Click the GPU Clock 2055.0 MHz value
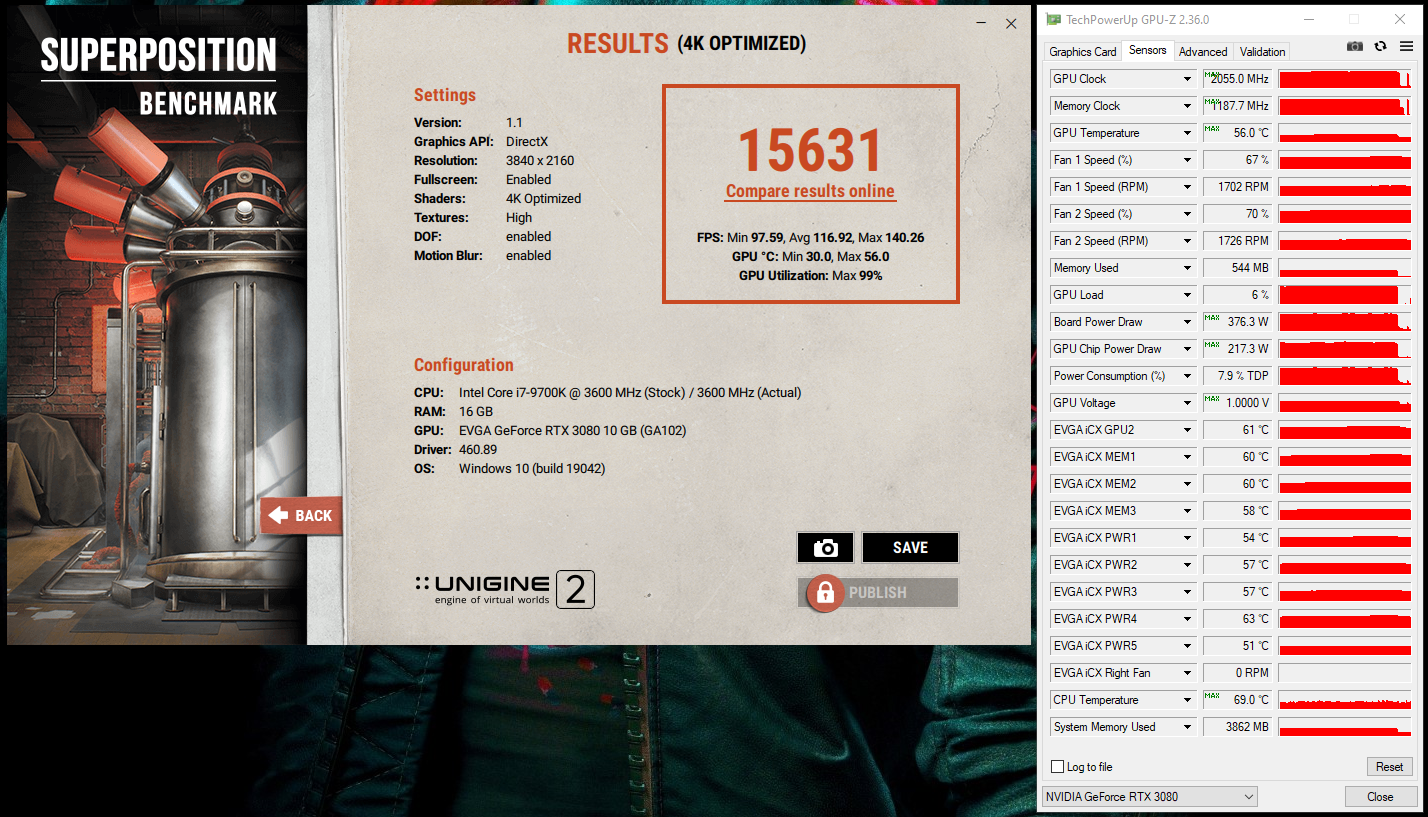Image resolution: width=1428 pixels, height=817 pixels. [1237, 79]
